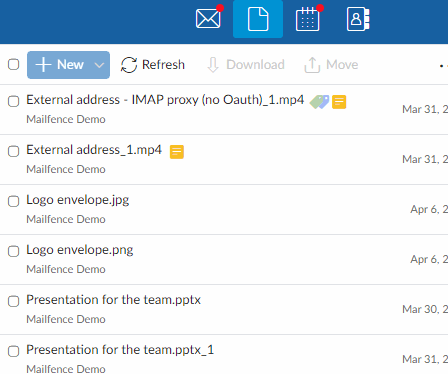Image resolution: width=448 pixels, height=374 pixels.
Task: Click the yellow note icon on IMAP proxy file
Action: pos(339,102)
